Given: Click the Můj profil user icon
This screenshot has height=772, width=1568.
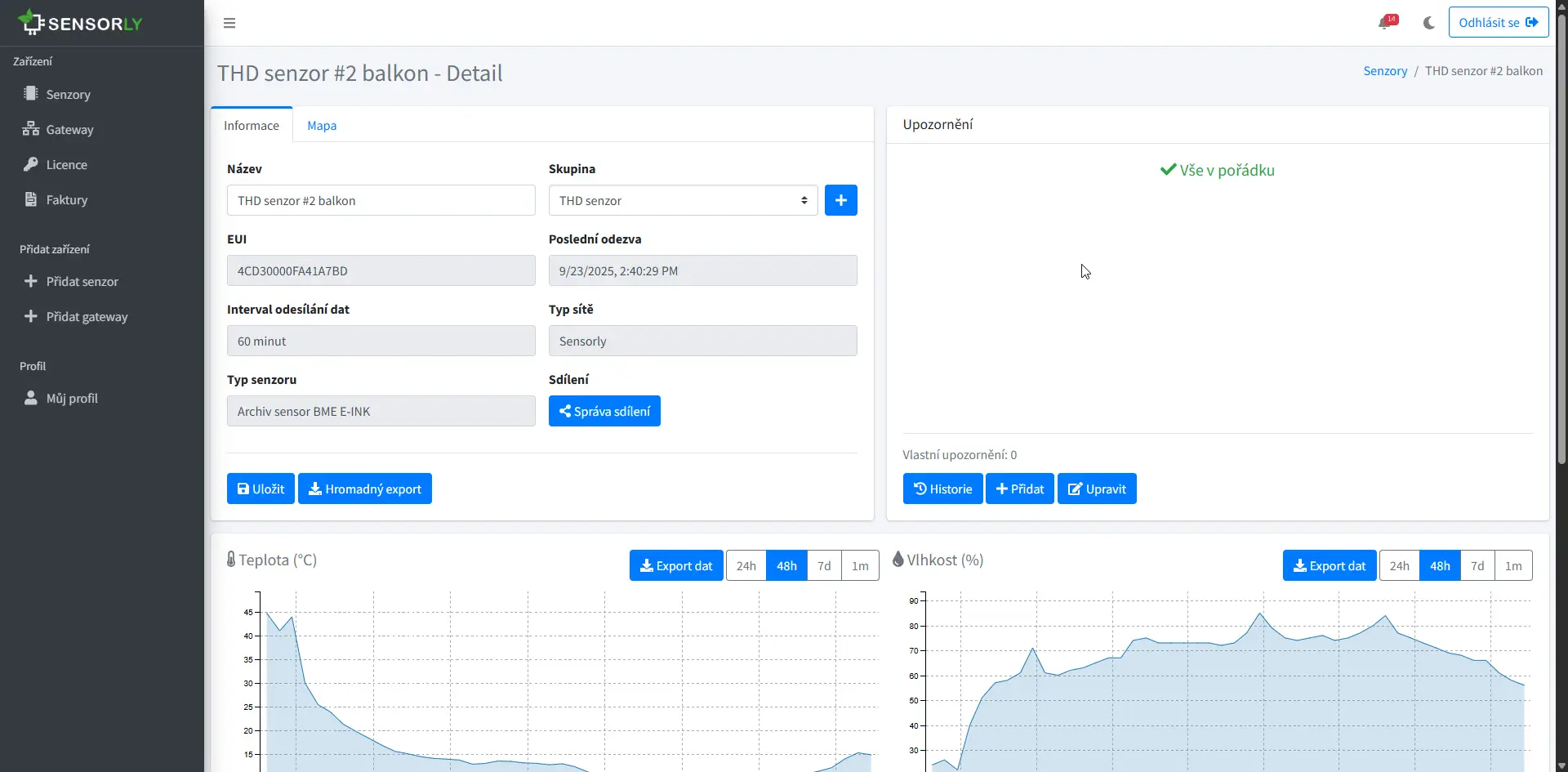Looking at the screenshot, I should (x=31, y=398).
